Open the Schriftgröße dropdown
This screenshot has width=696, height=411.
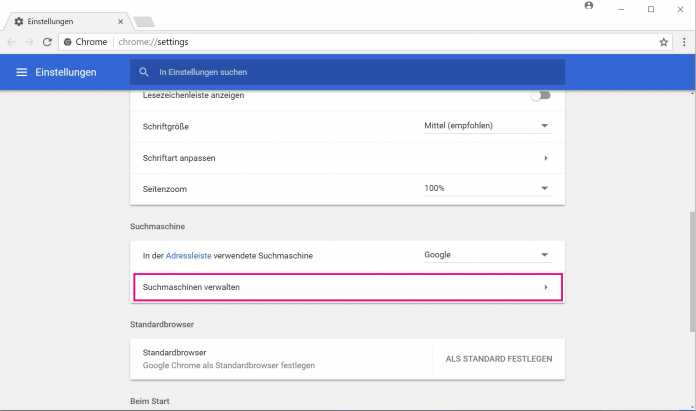coord(486,126)
